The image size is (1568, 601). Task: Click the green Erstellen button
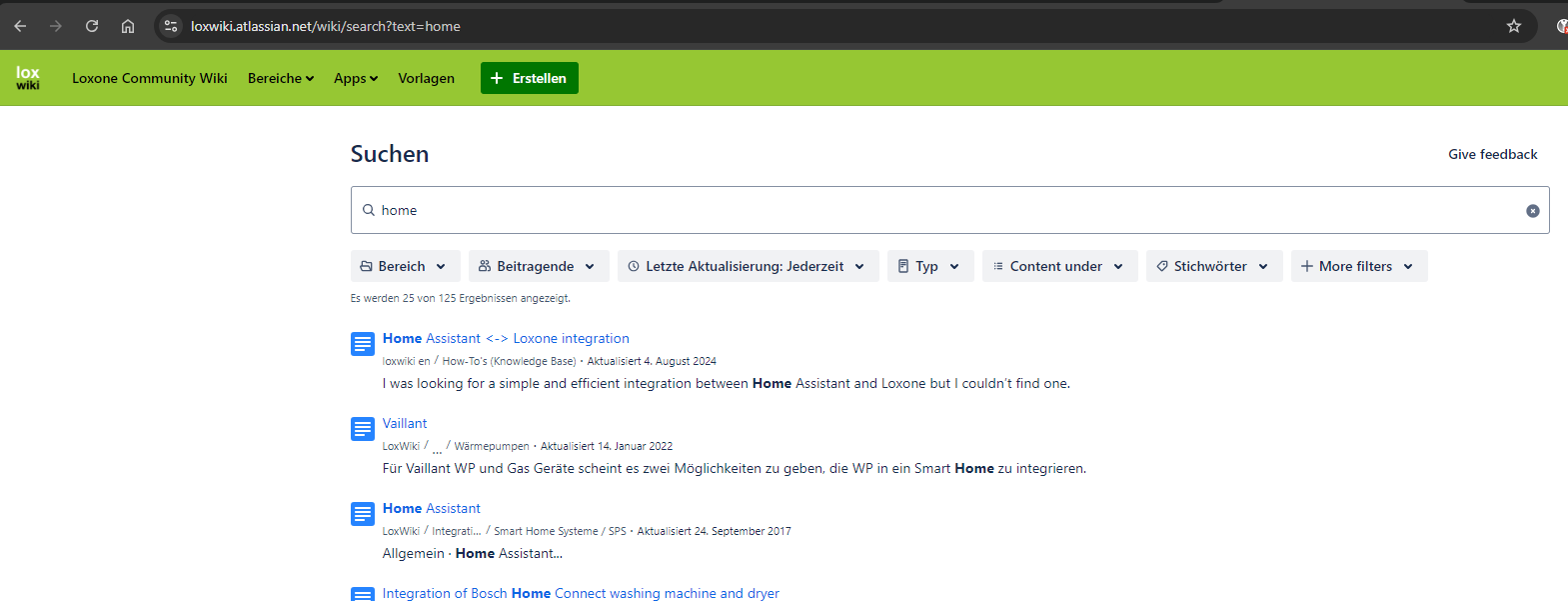click(530, 78)
